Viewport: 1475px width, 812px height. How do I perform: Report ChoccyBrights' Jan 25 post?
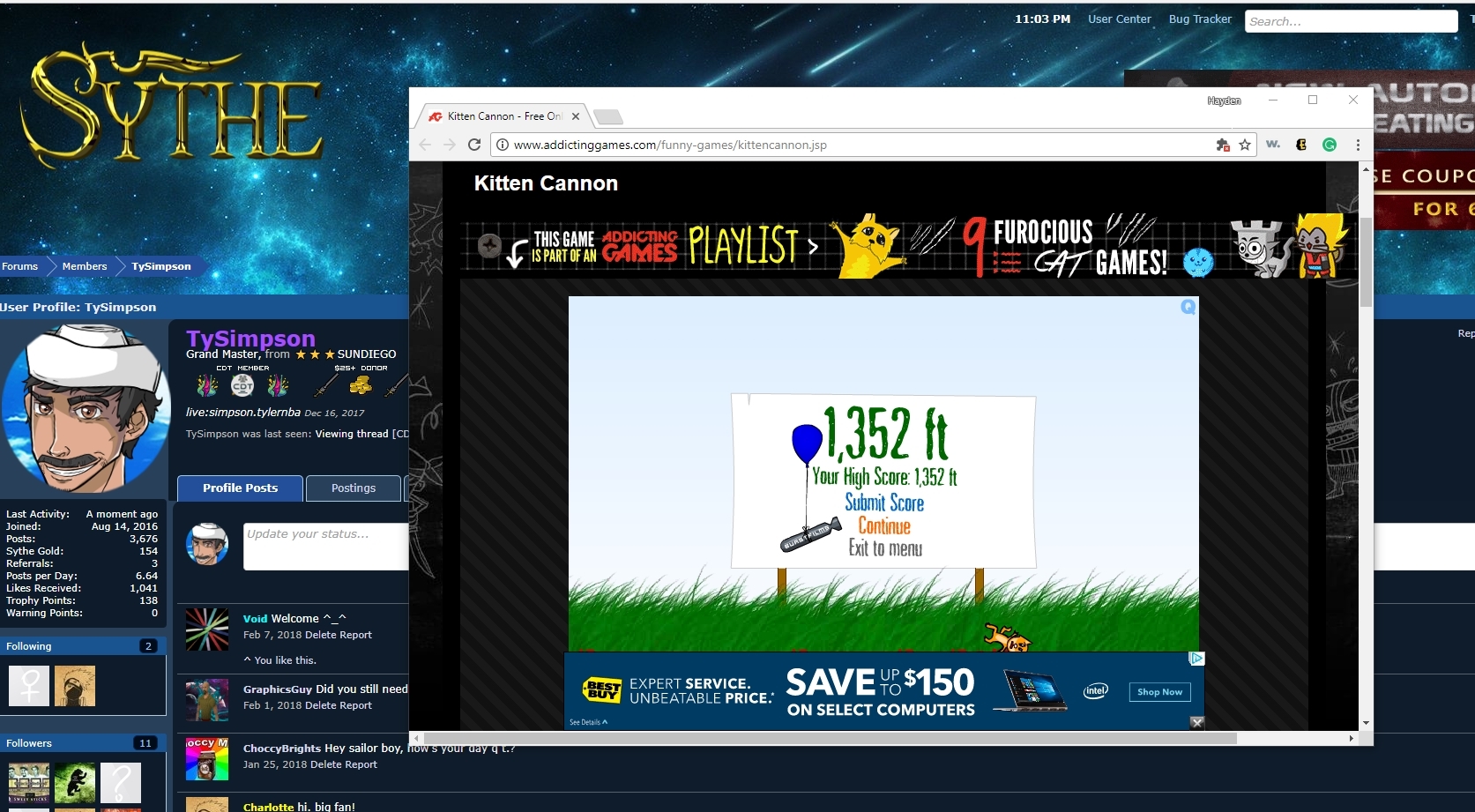coord(361,764)
